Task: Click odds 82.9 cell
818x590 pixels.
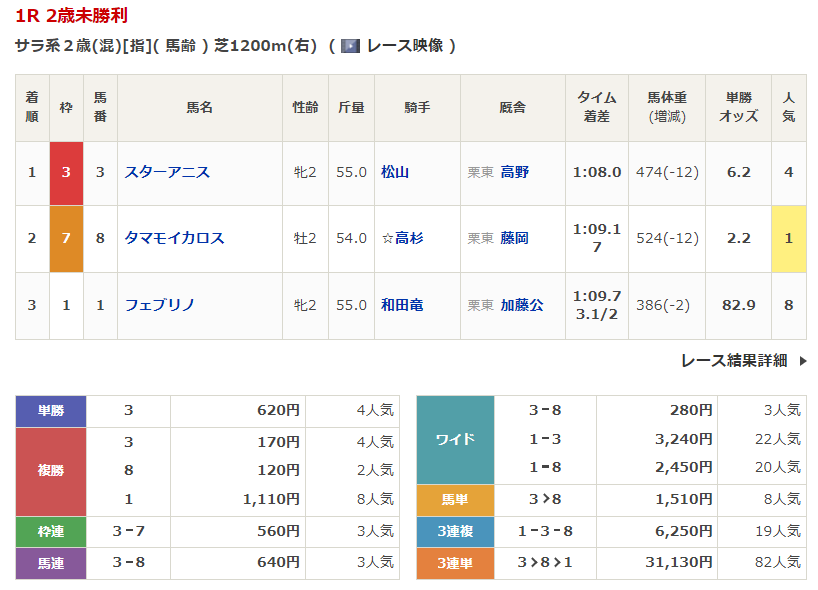Action: coord(739,305)
